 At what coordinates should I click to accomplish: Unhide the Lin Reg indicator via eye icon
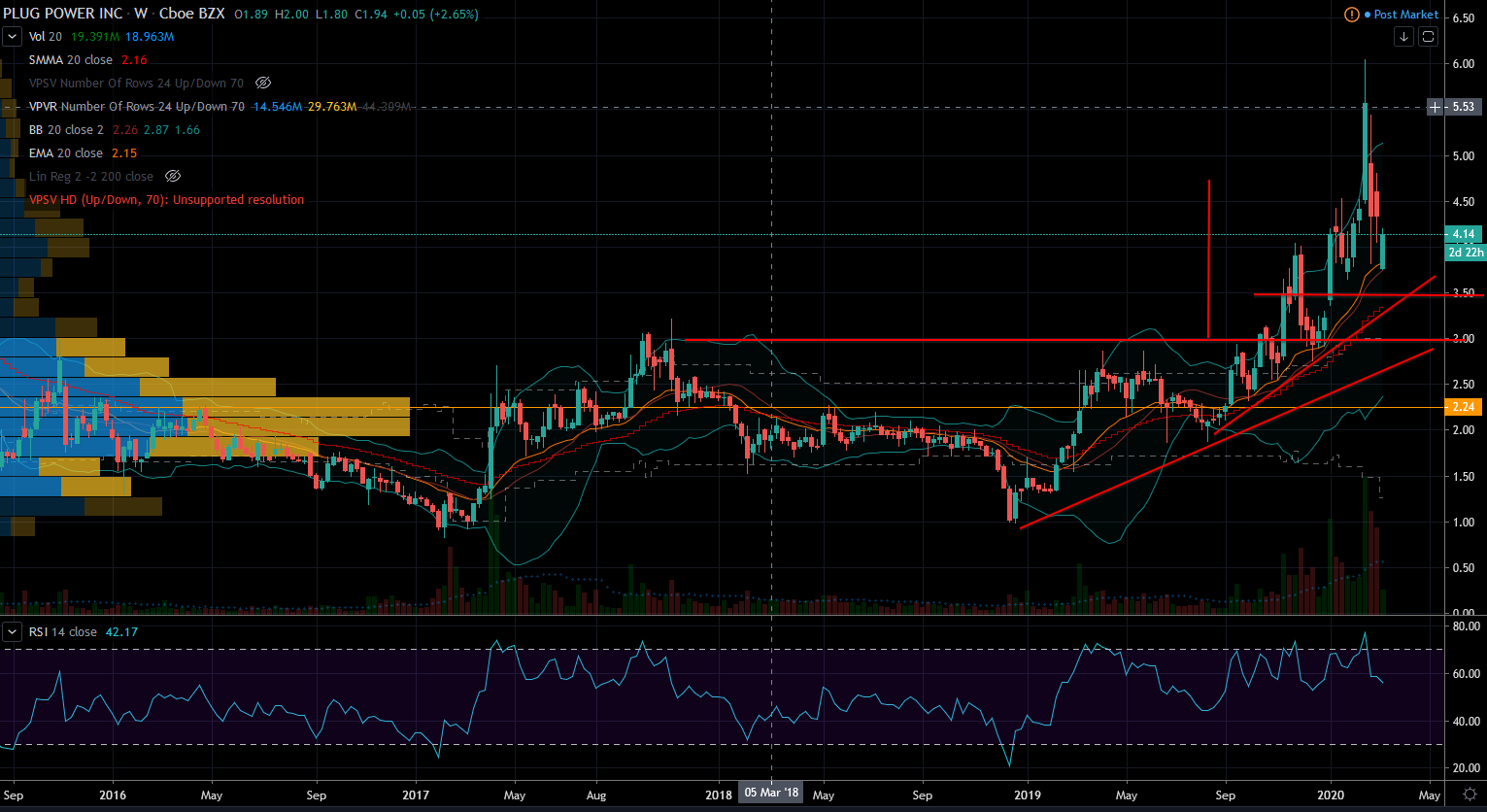pos(173,177)
